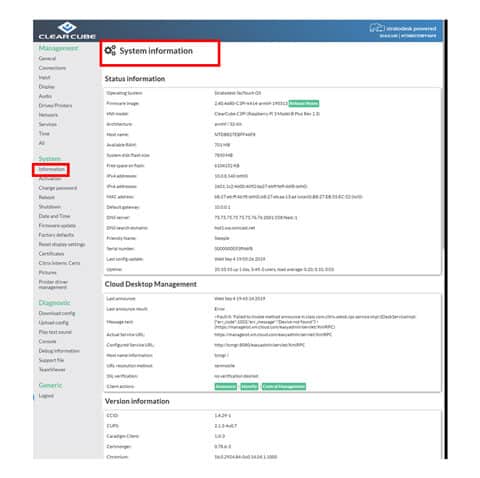480x478 pixels.
Task: Select Time under Management
Action: coord(44,133)
